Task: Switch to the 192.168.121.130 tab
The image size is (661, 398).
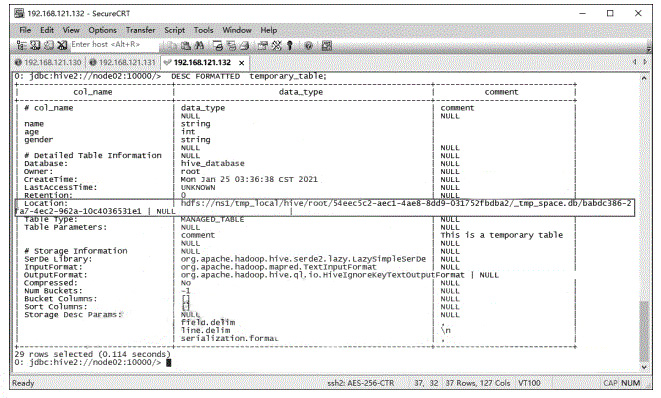Action: [x=48, y=62]
